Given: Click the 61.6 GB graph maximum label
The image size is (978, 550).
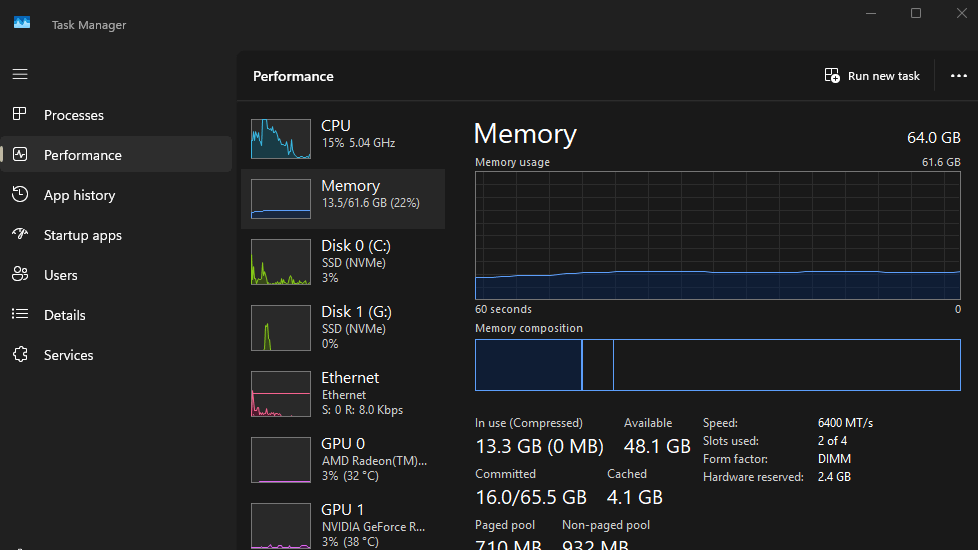Looking at the screenshot, I should (x=941, y=162).
